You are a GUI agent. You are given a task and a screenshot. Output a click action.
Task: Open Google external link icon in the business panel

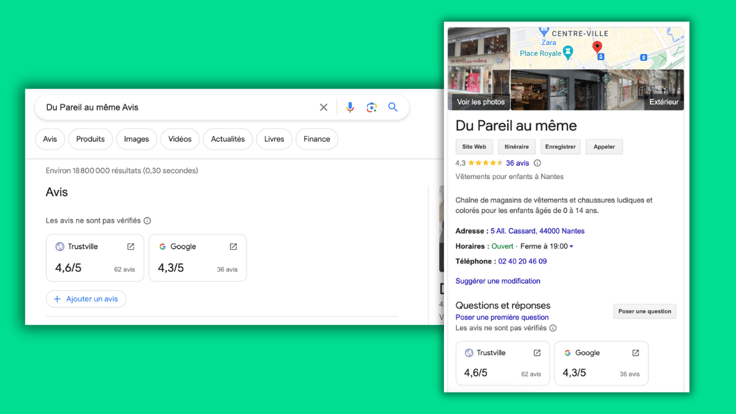(635, 353)
